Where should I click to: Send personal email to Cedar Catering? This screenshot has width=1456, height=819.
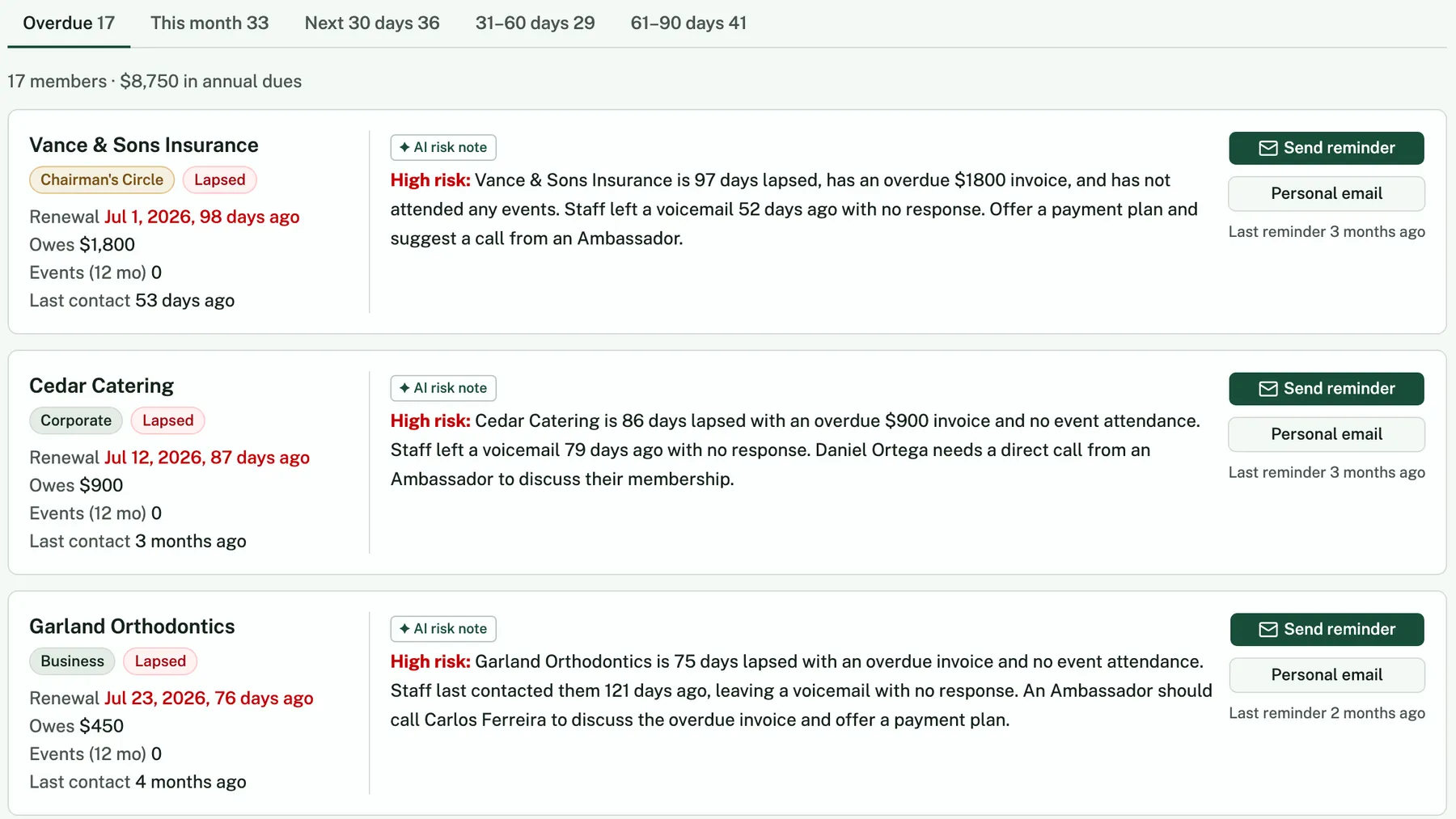pyautogui.click(x=1327, y=434)
